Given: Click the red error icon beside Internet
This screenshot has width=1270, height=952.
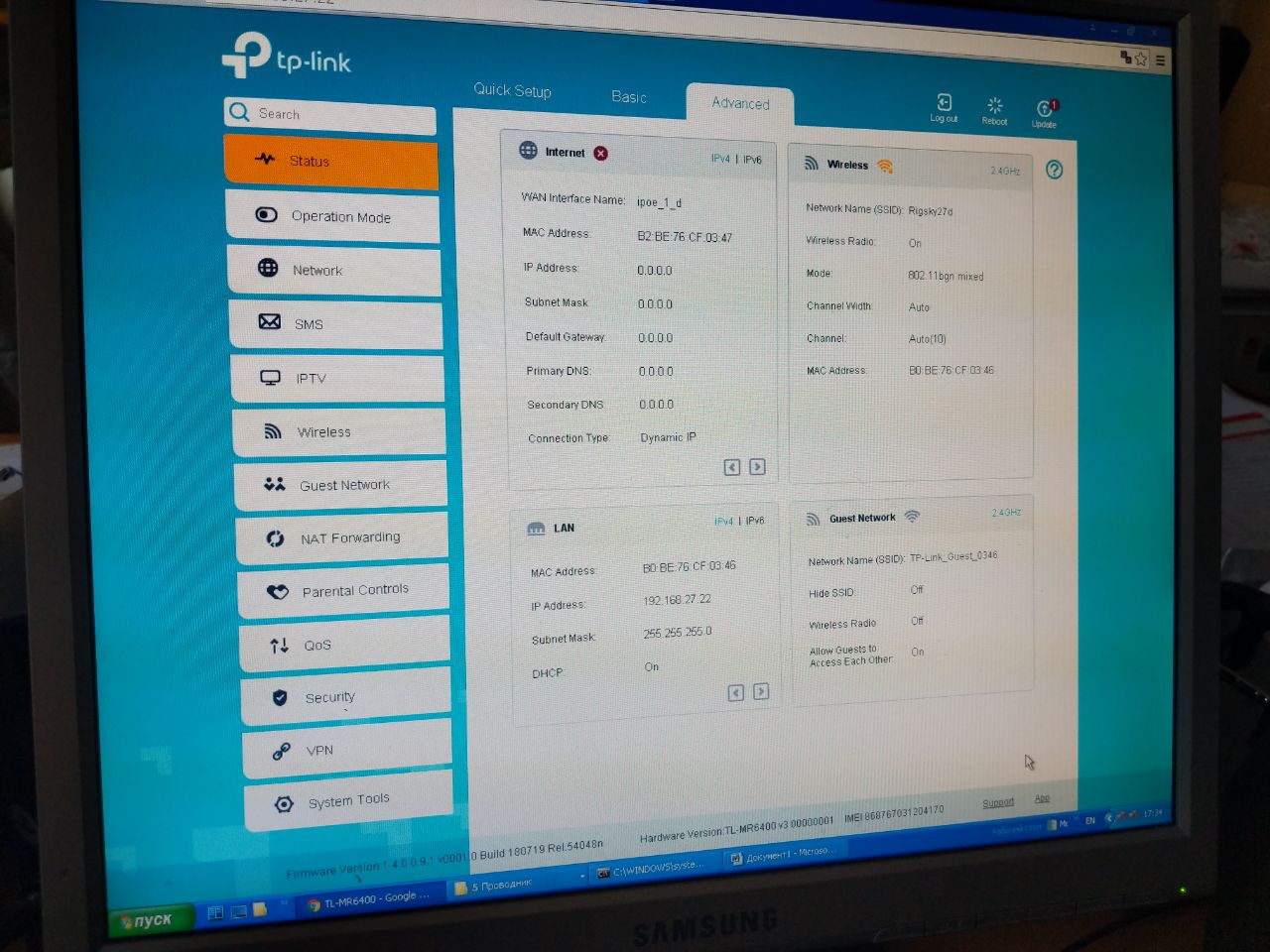Looking at the screenshot, I should coord(600,153).
